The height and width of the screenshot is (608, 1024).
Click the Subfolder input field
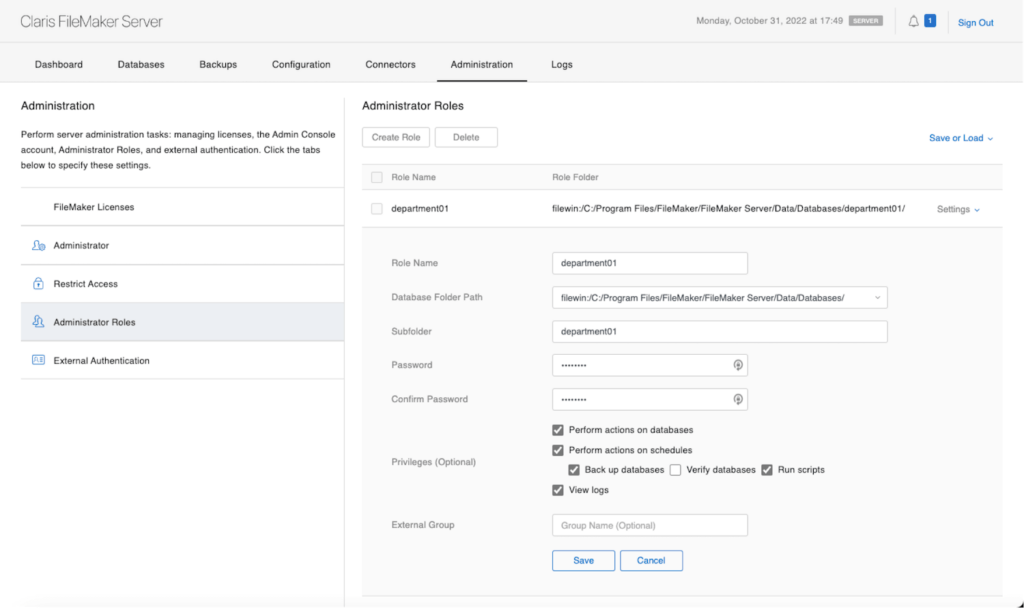(720, 332)
